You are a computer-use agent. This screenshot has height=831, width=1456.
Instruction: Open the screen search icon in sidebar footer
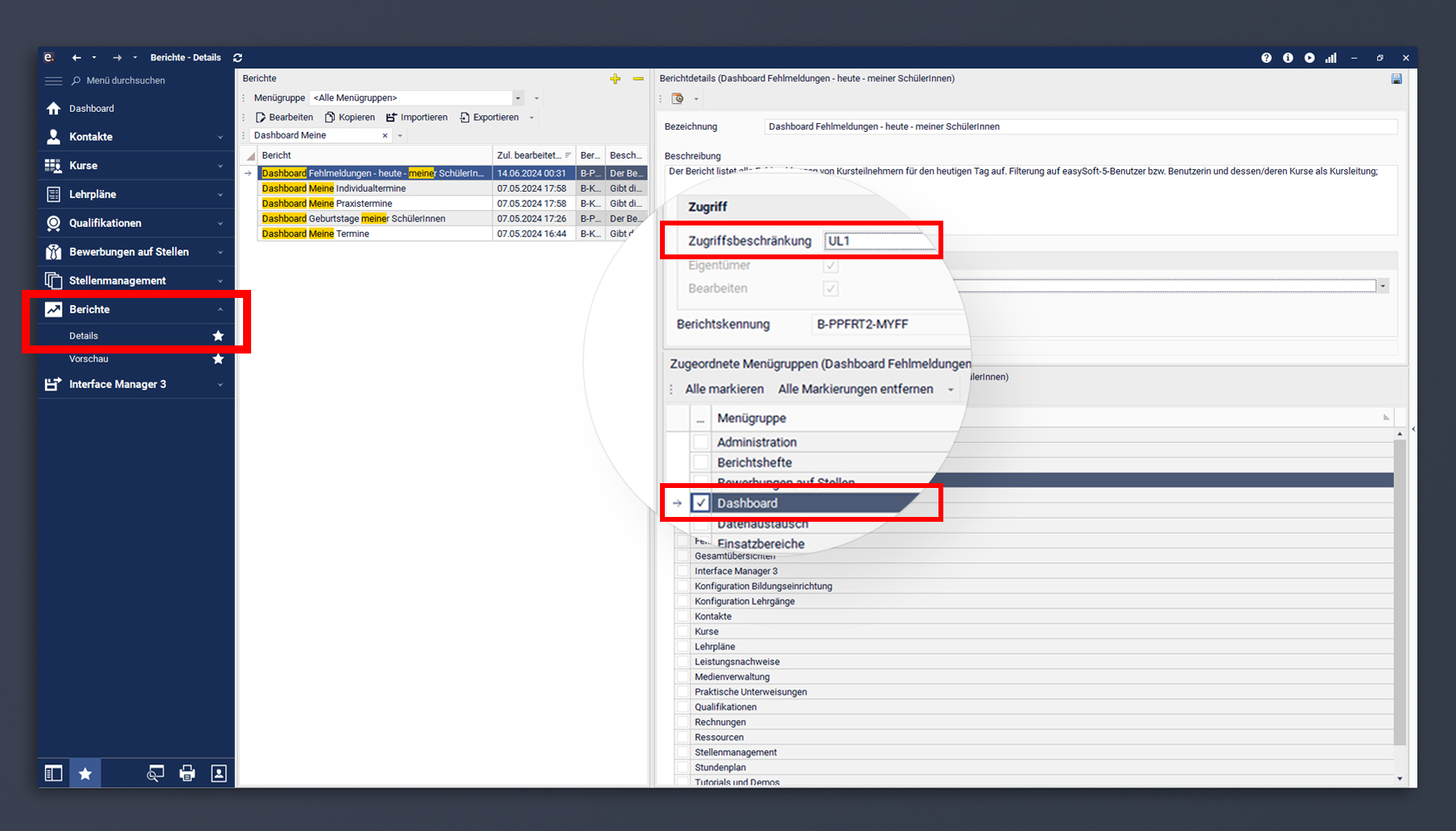point(155,774)
